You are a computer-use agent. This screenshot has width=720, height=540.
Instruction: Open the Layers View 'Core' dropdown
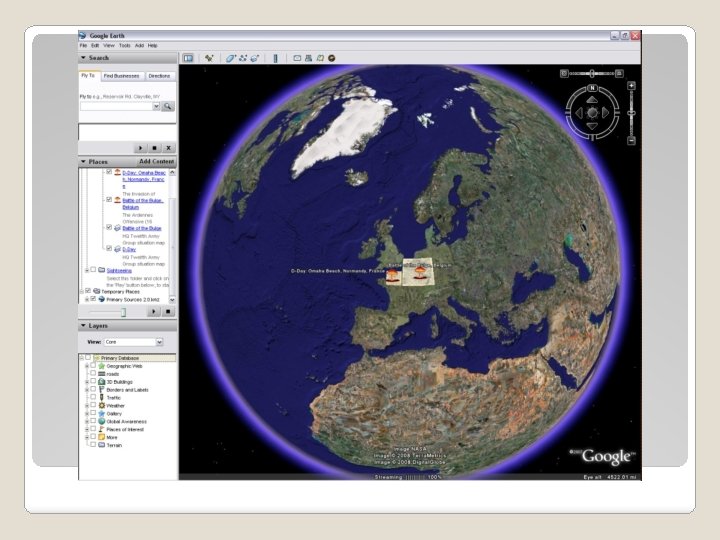click(159, 342)
